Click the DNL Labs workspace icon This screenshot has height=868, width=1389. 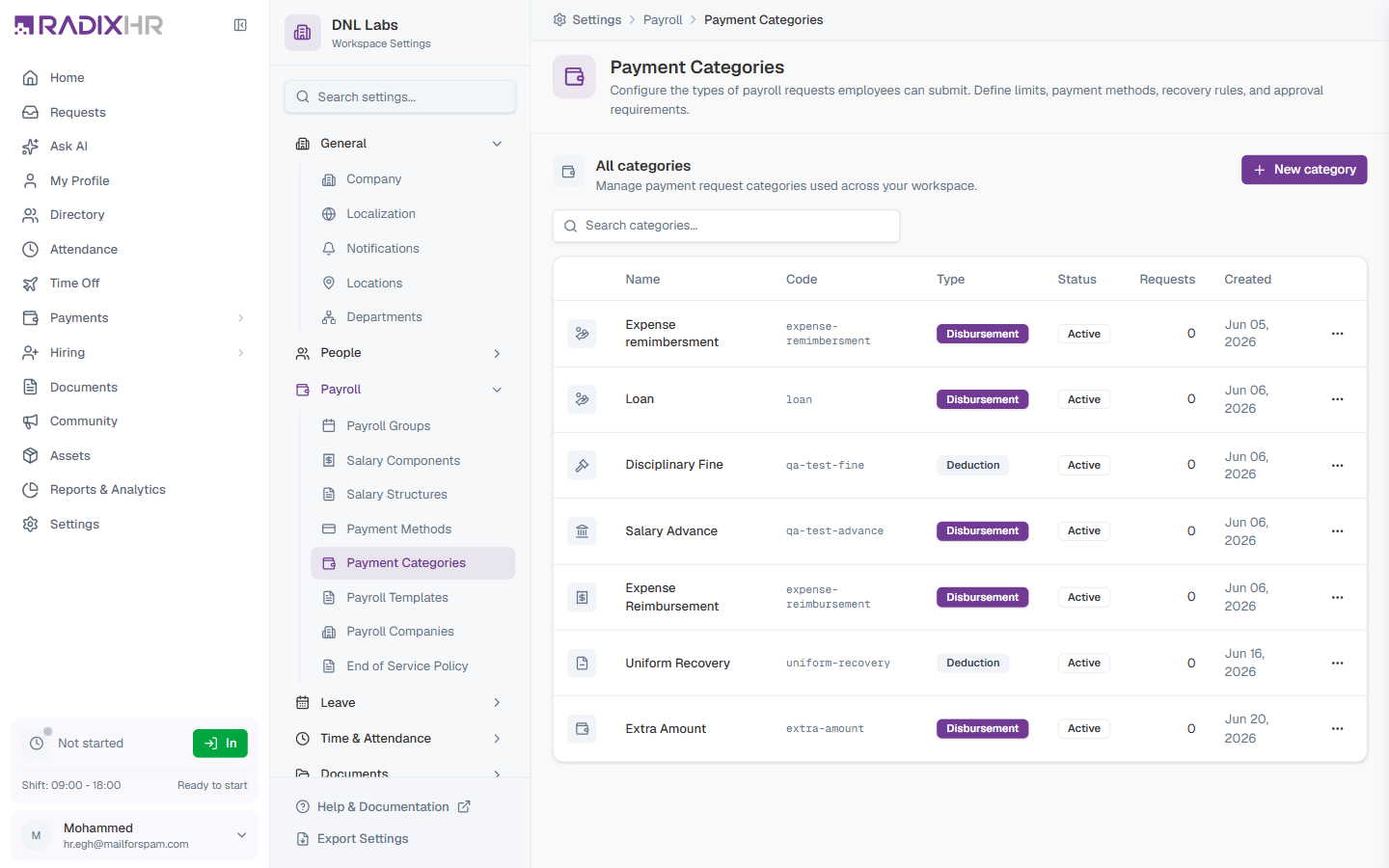point(303,33)
